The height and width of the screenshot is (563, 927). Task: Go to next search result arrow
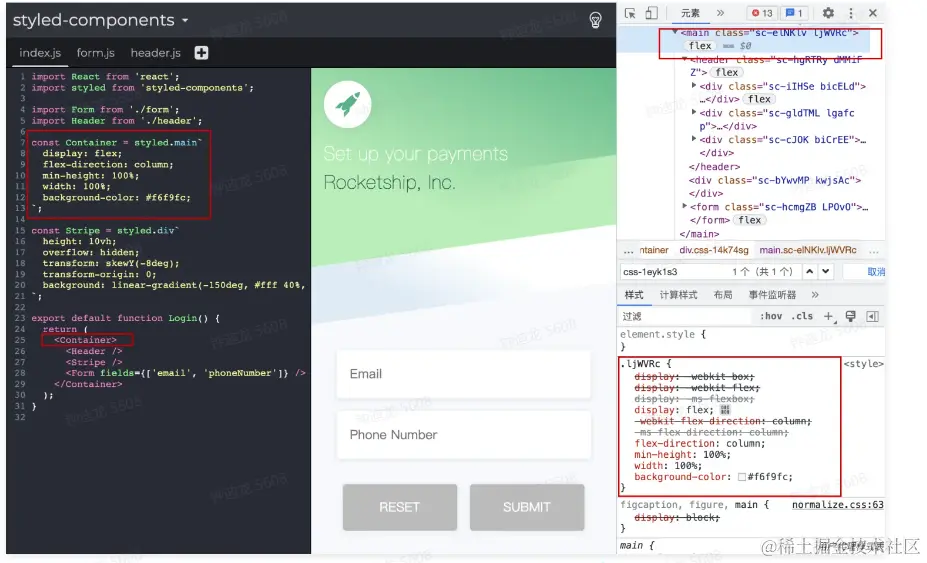(825, 271)
